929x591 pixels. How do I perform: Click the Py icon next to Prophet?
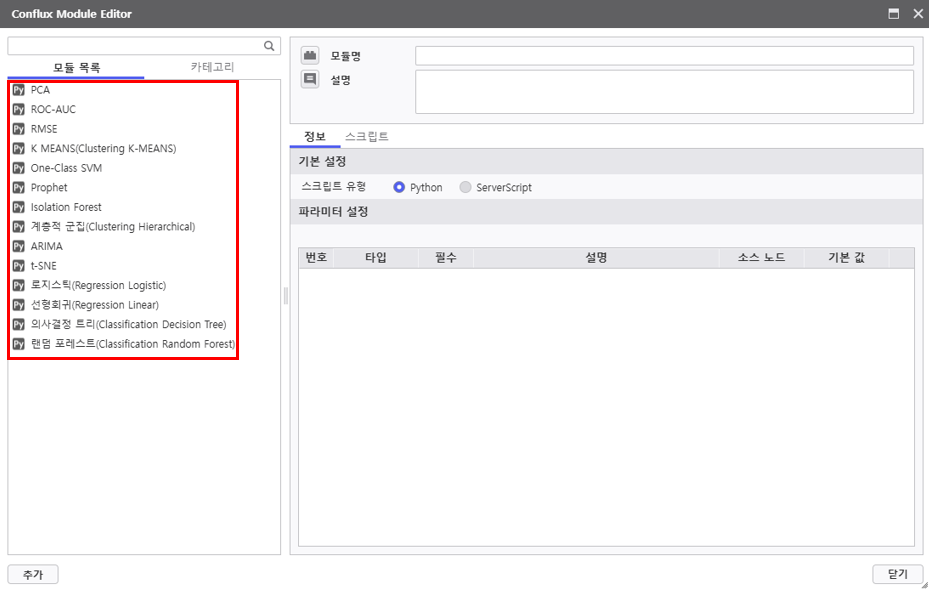(x=18, y=188)
